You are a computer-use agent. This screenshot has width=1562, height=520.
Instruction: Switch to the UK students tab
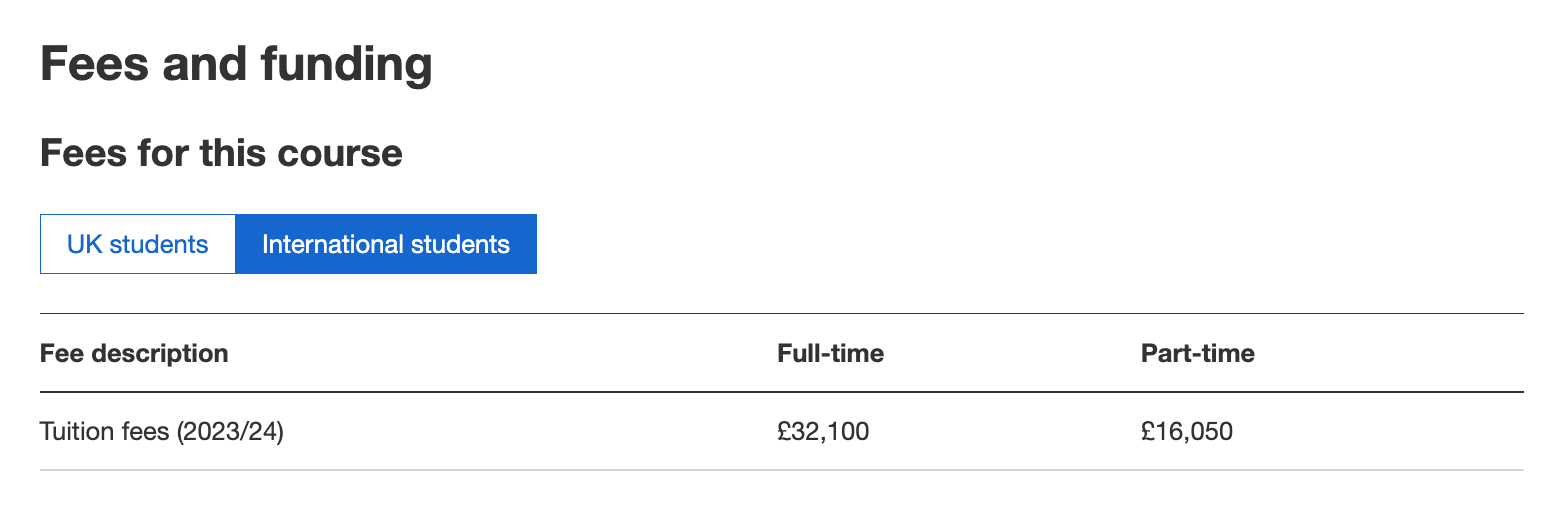[x=138, y=244]
